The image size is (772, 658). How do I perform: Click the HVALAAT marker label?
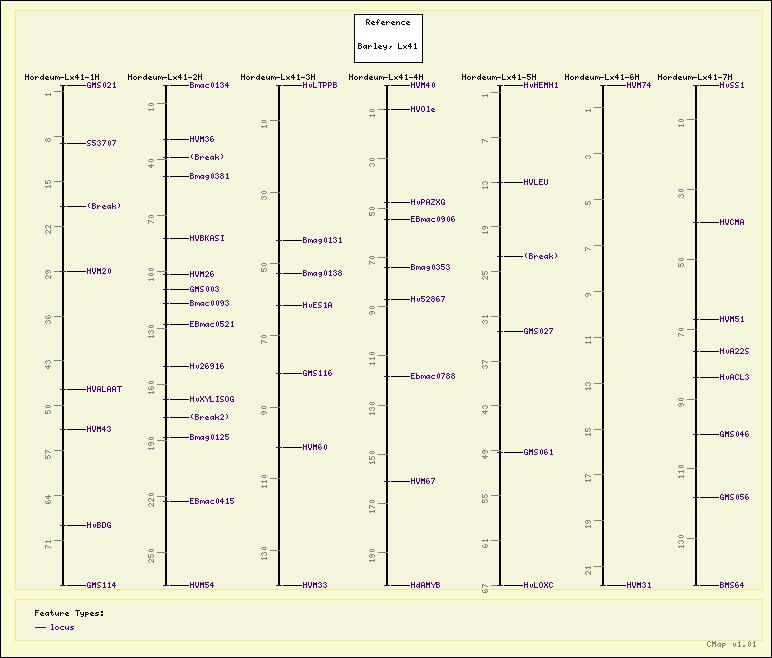tap(104, 390)
